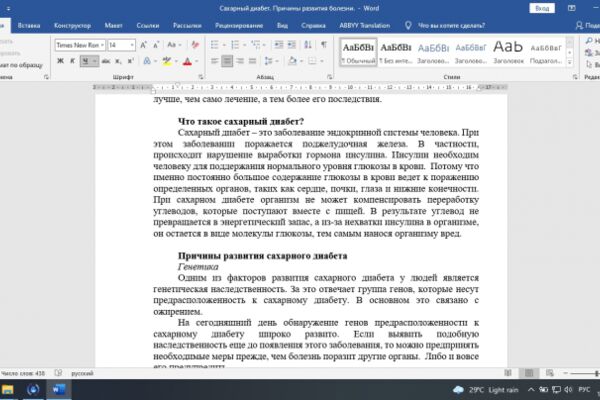
Task: Apply the Без интервала style
Action: coord(396,52)
